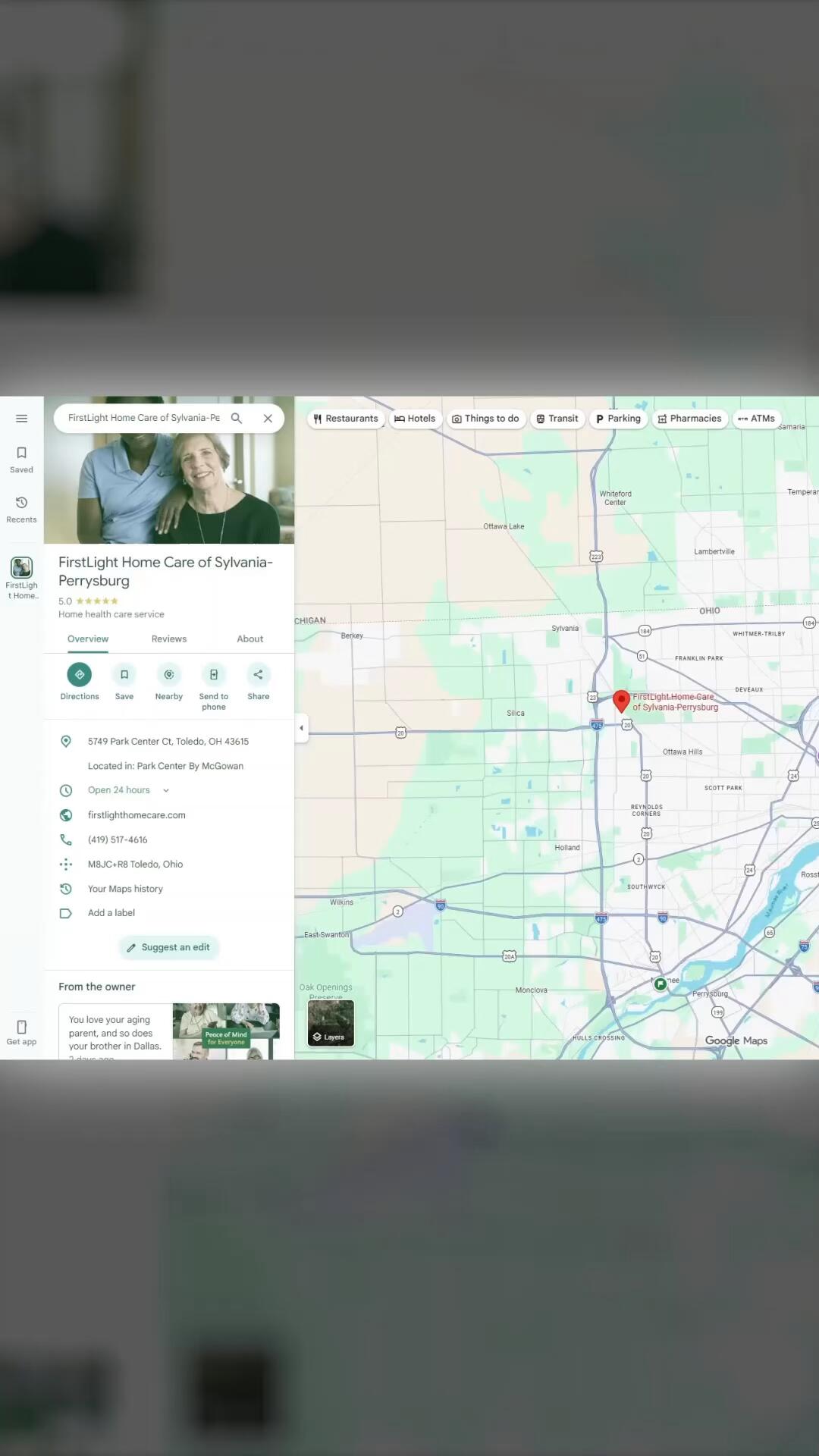Click the label tag icon
Screen dimensions: 819x1456
pos(66,913)
